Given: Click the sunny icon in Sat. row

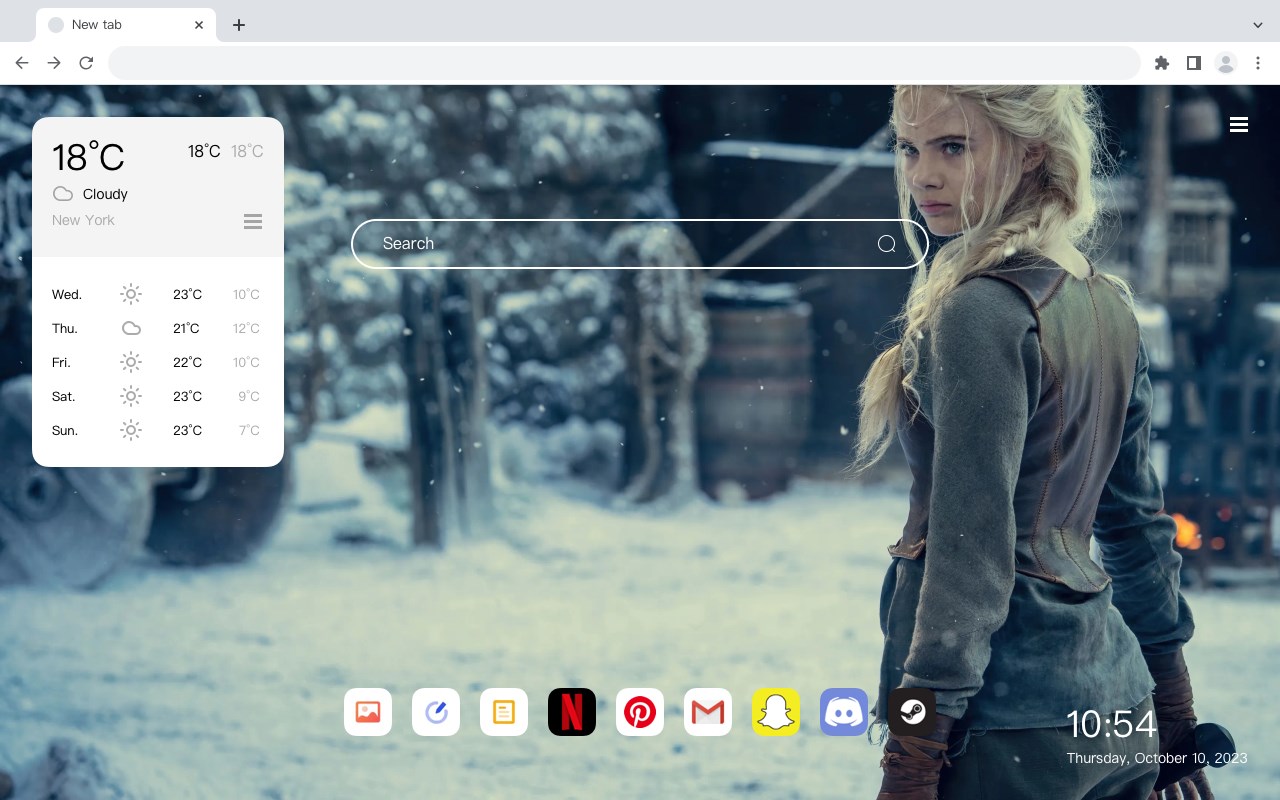Looking at the screenshot, I should pyautogui.click(x=131, y=396).
